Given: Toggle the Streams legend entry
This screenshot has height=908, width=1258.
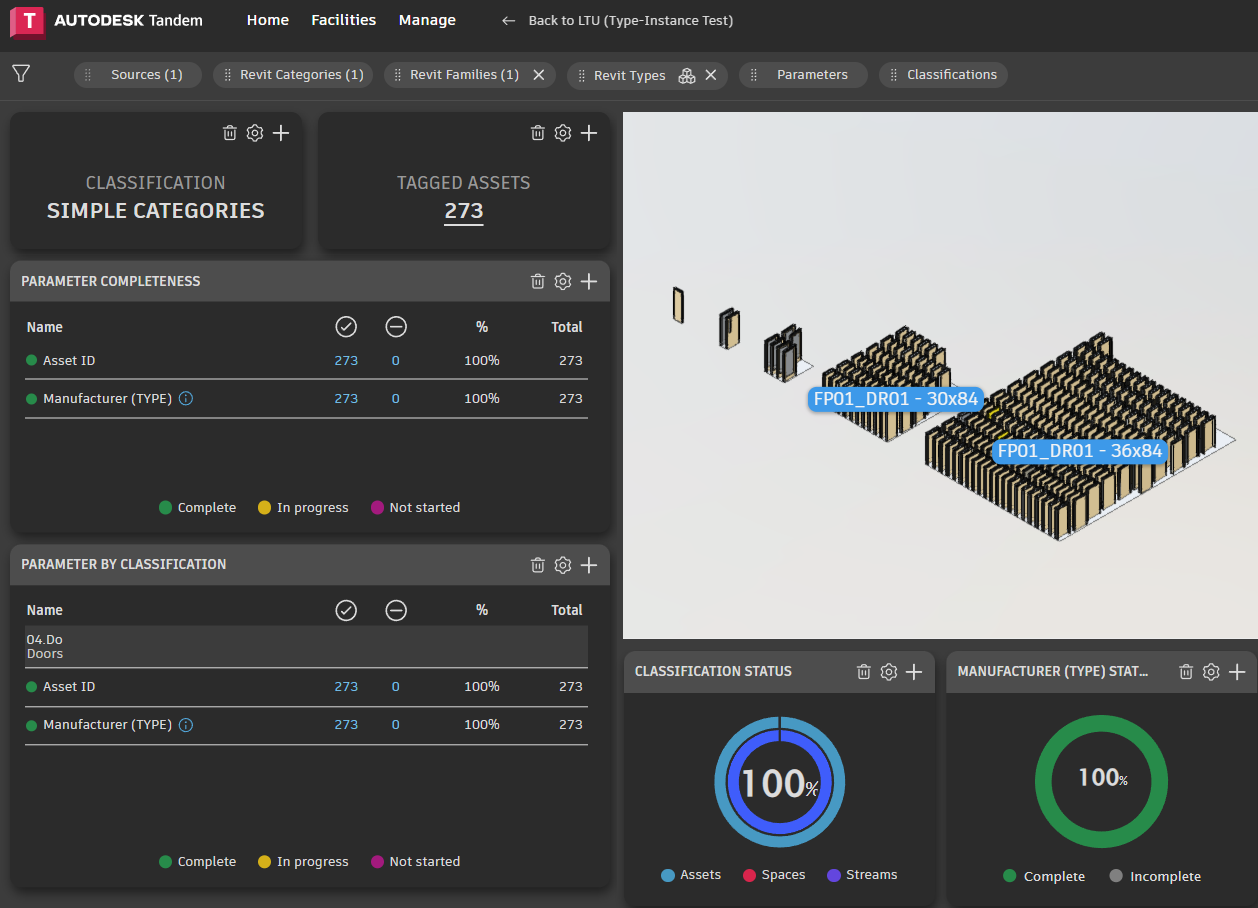Looking at the screenshot, I should pos(861,874).
